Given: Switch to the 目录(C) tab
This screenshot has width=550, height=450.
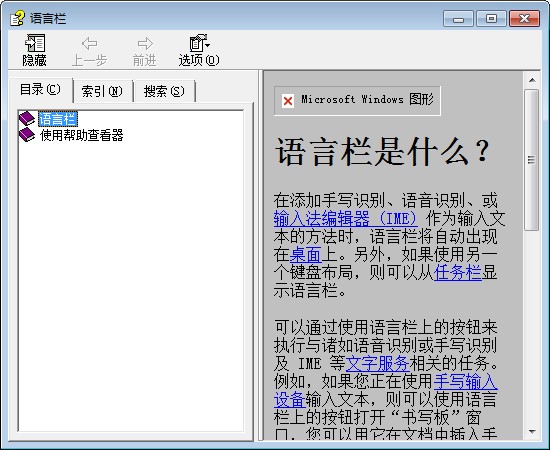Looking at the screenshot, I should pyautogui.click(x=40, y=89).
